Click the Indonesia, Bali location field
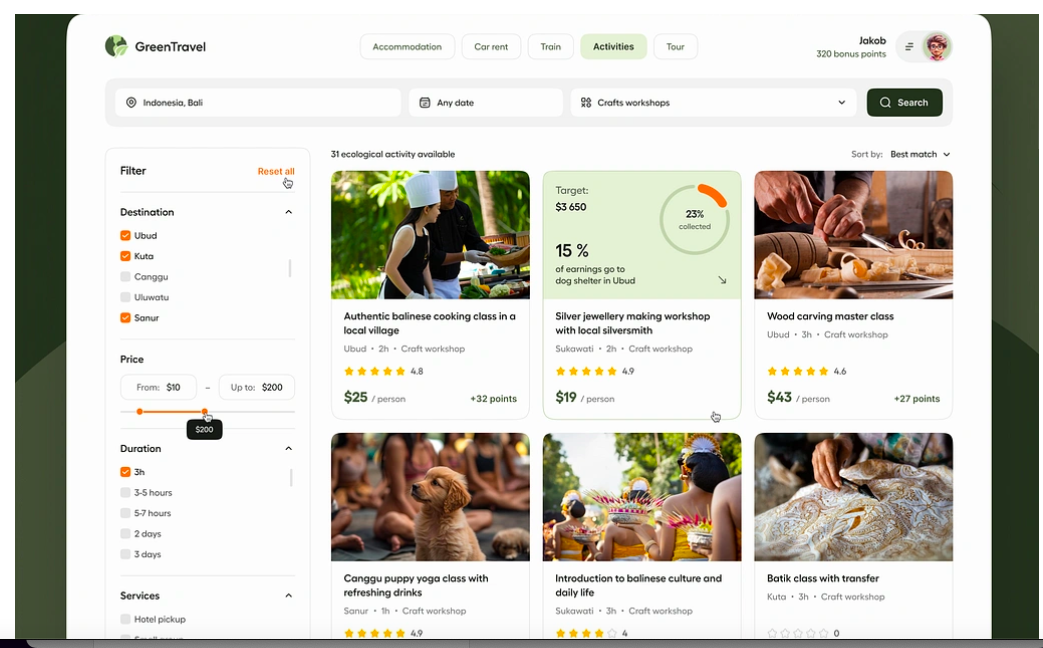Screen dimensions: 1043x648 (x=258, y=103)
